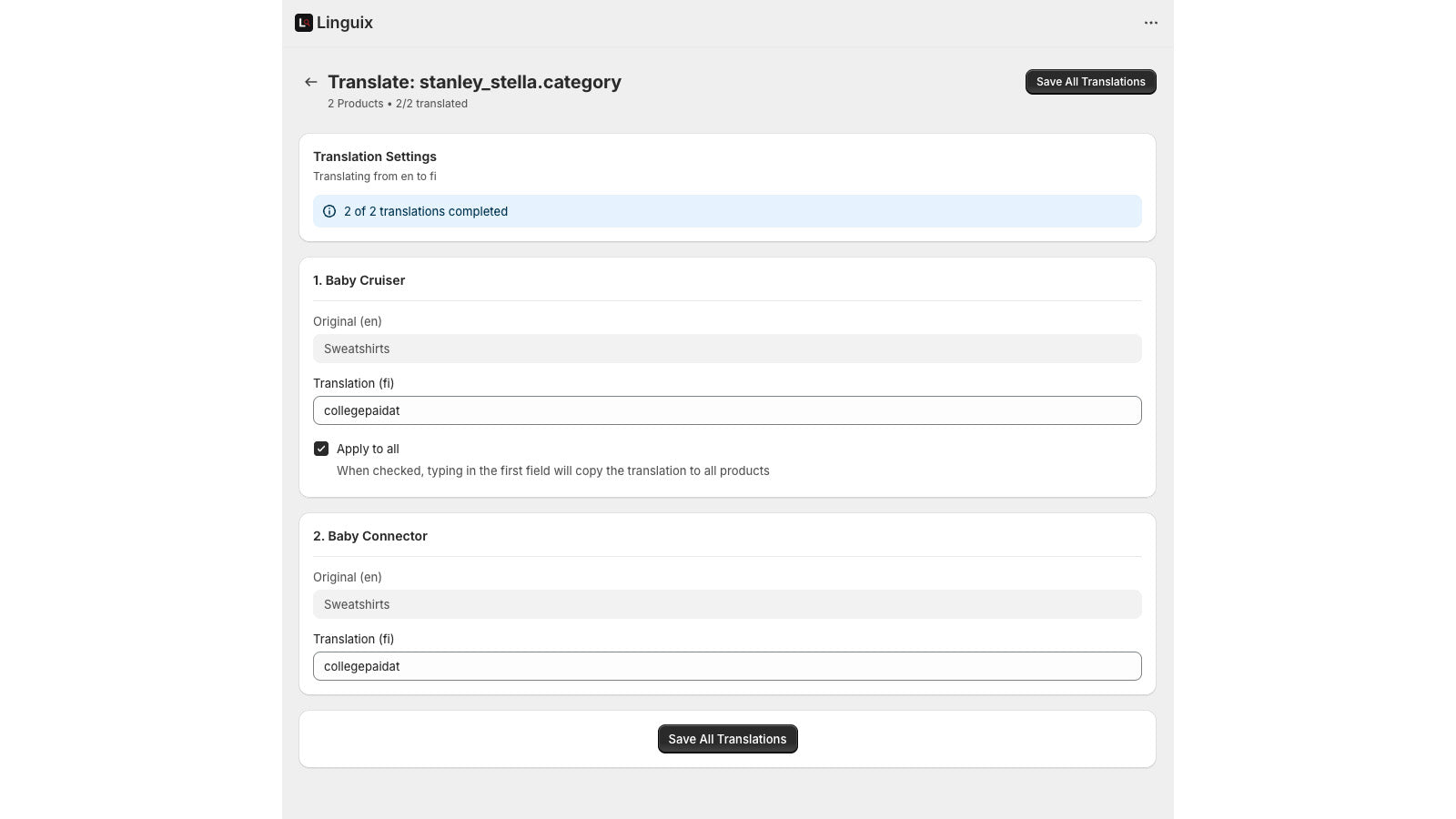
Task: Click the "When checked" helper text
Action: click(552, 470)
